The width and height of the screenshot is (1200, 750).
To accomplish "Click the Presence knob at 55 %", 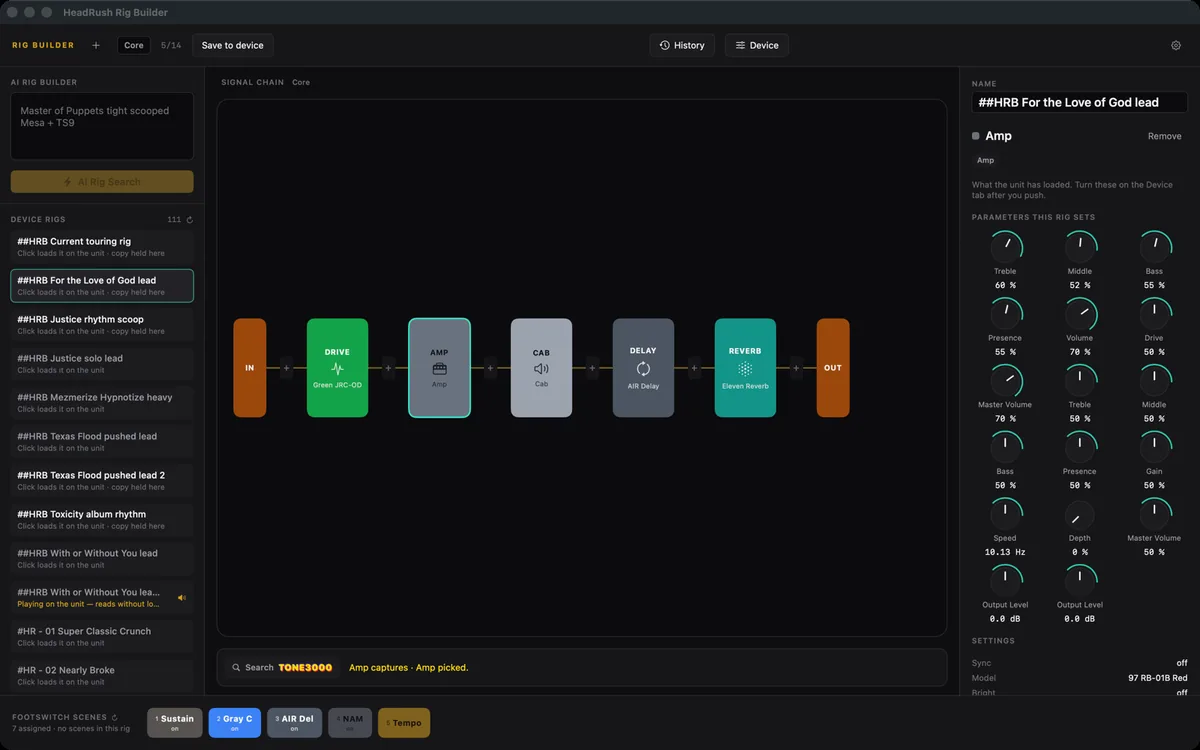I will point(1005,313).
